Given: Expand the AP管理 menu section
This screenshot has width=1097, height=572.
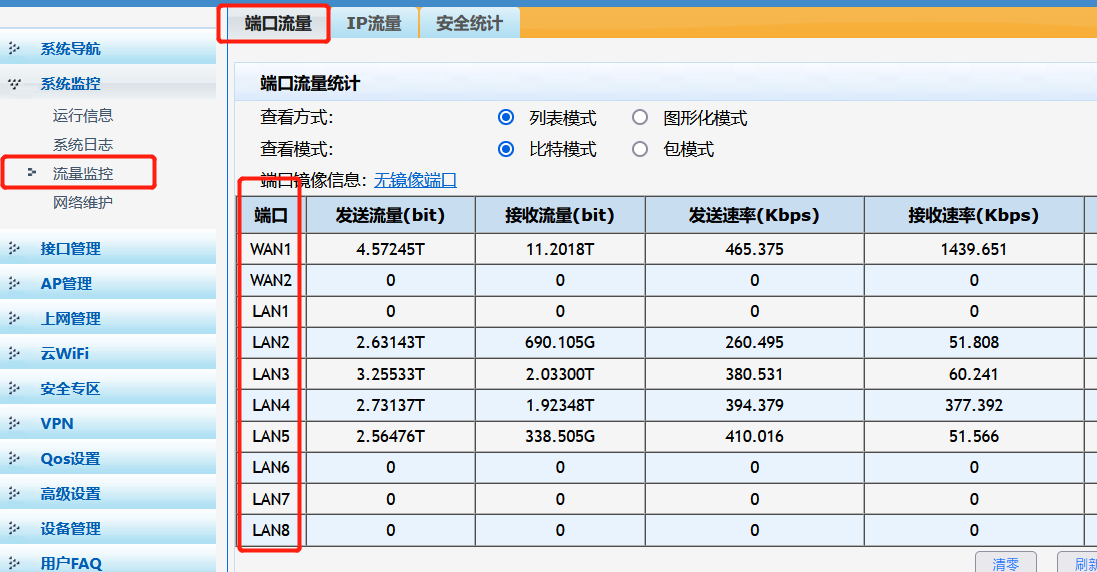Looking at the screenshot, I should coord(108,283).
